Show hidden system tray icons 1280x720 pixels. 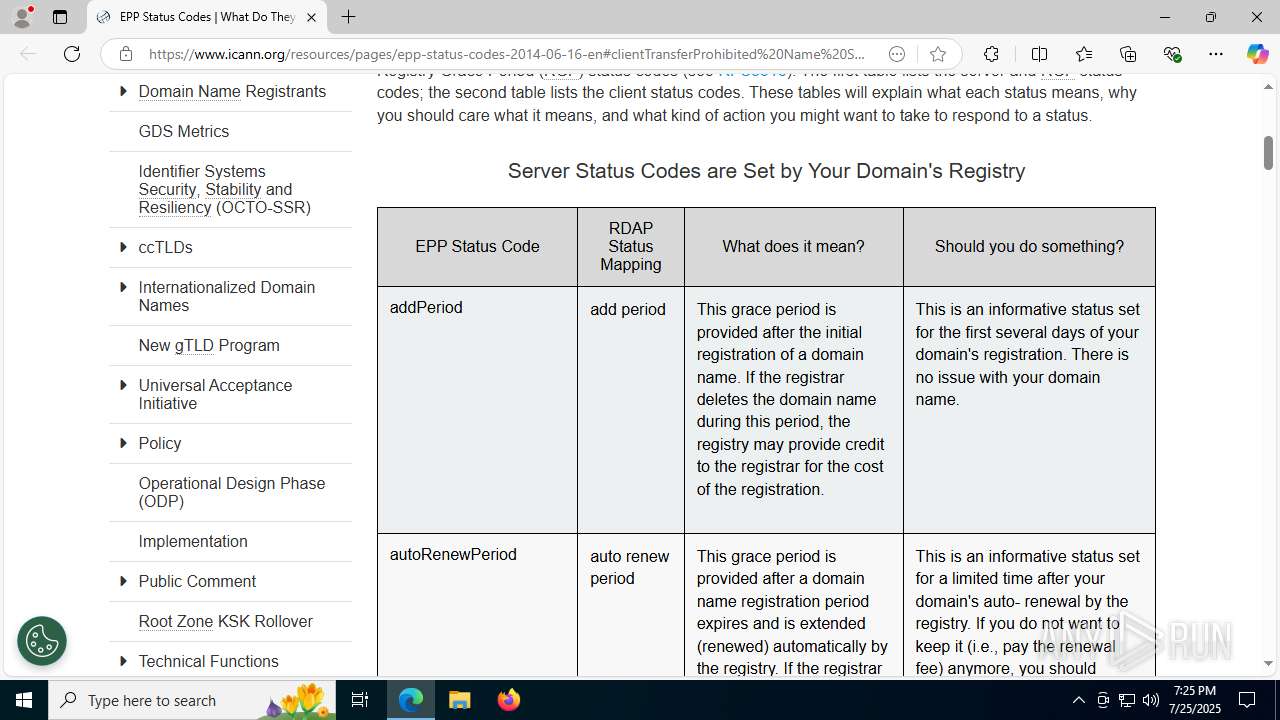pyautogui.click(x=1078, y=700)
